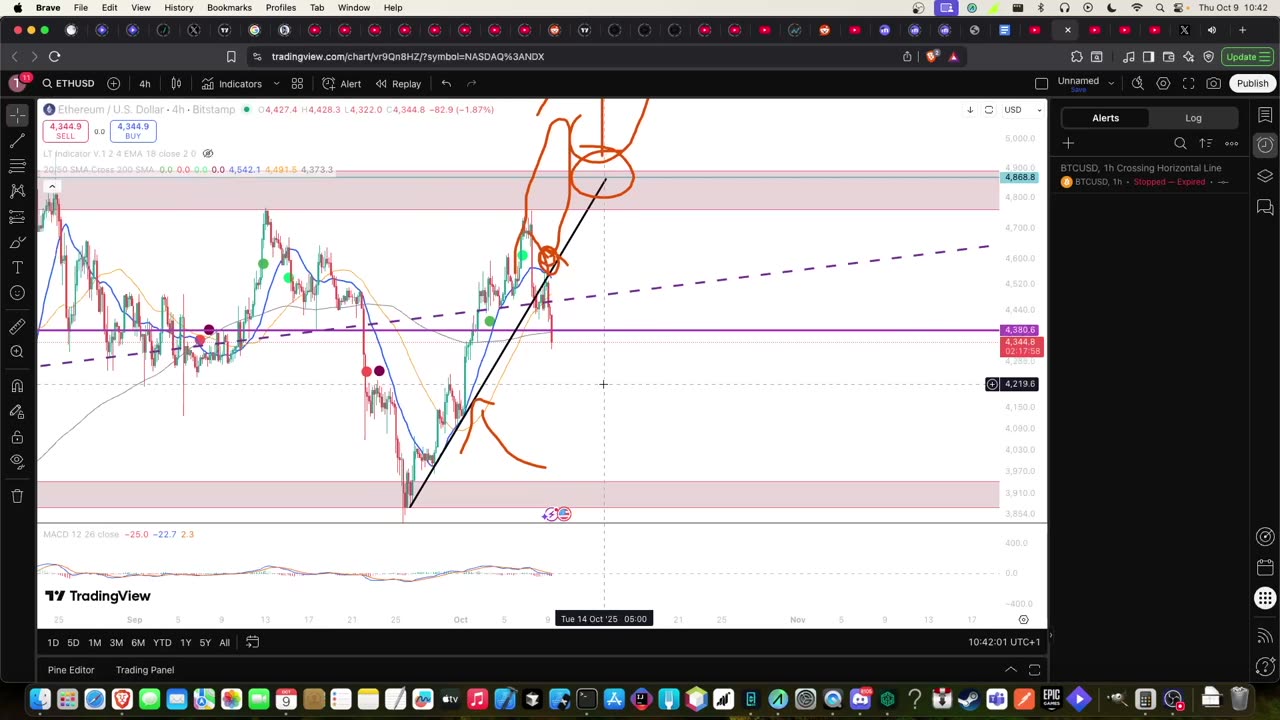
Task: Start bar Replay mode
Action: 398,84
